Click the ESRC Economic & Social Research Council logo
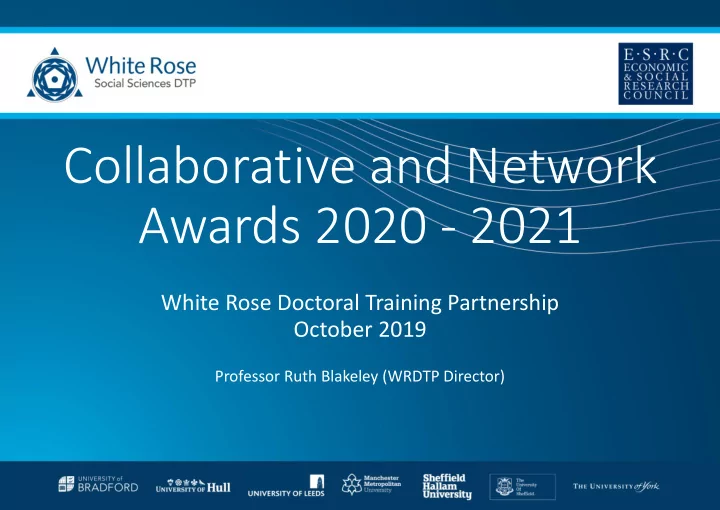 coord(655,74)
